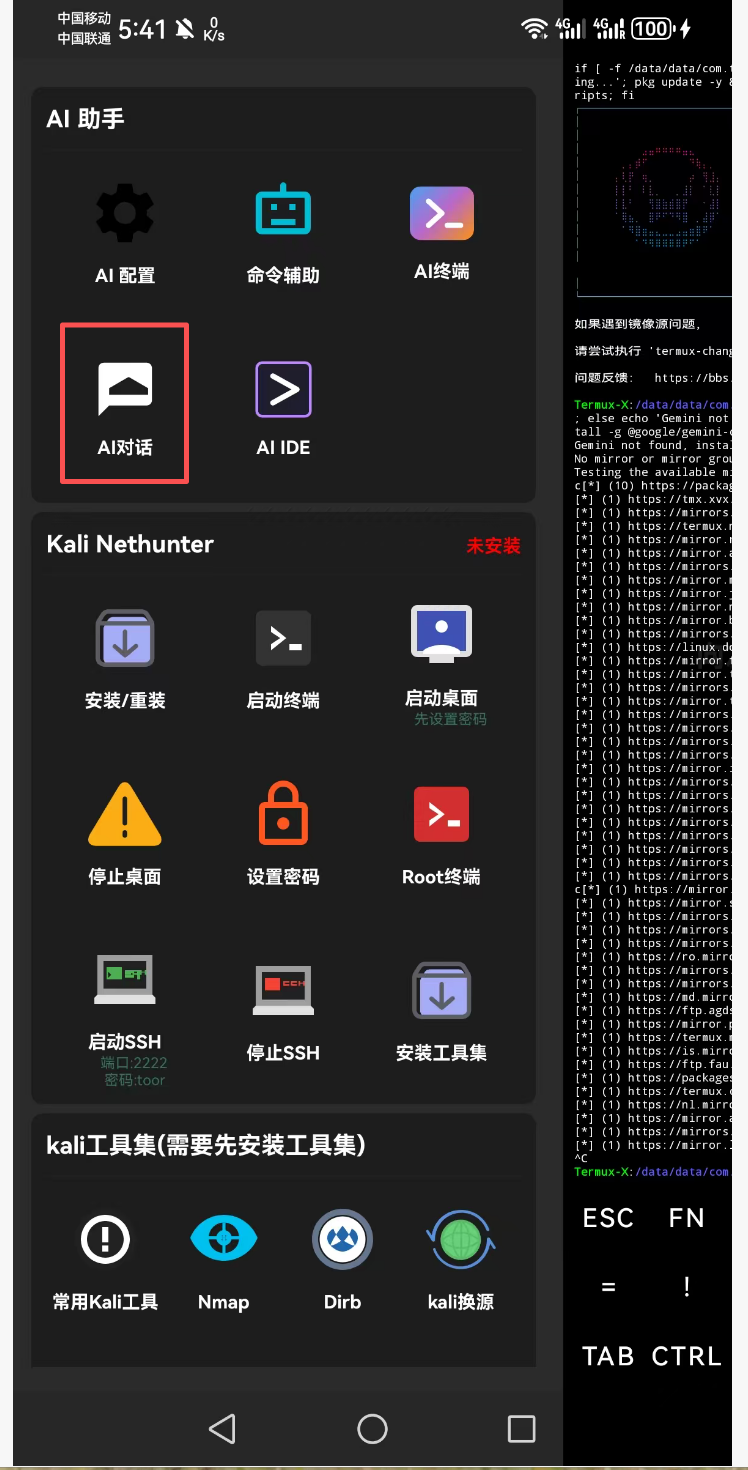748x1470 pixels.
Task: Open 启动终端 terminal icon
Action: click(283, 639)
